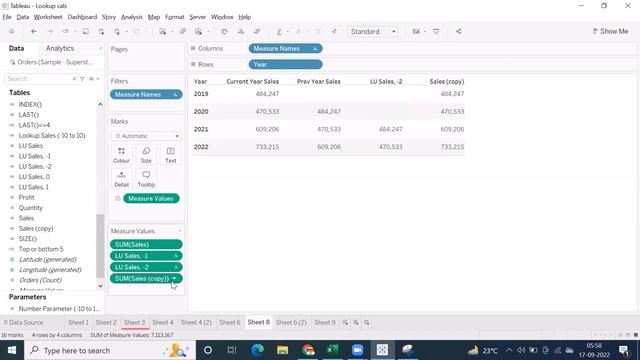Open the New Worksheet icon dropdown arrow
This screenshot has height=360, width=640.
172,31
